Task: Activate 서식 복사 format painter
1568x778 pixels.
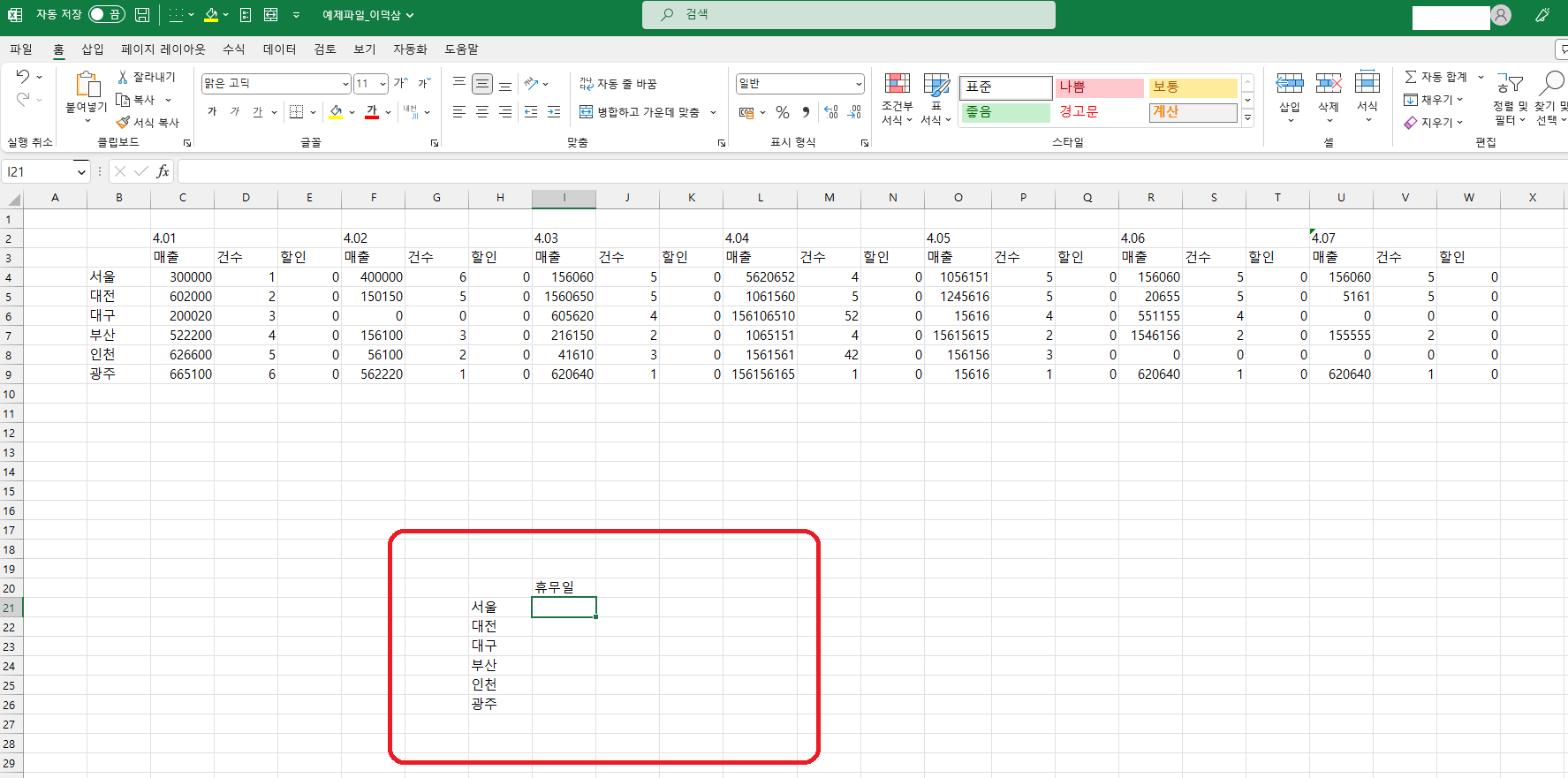Action: 148,123
